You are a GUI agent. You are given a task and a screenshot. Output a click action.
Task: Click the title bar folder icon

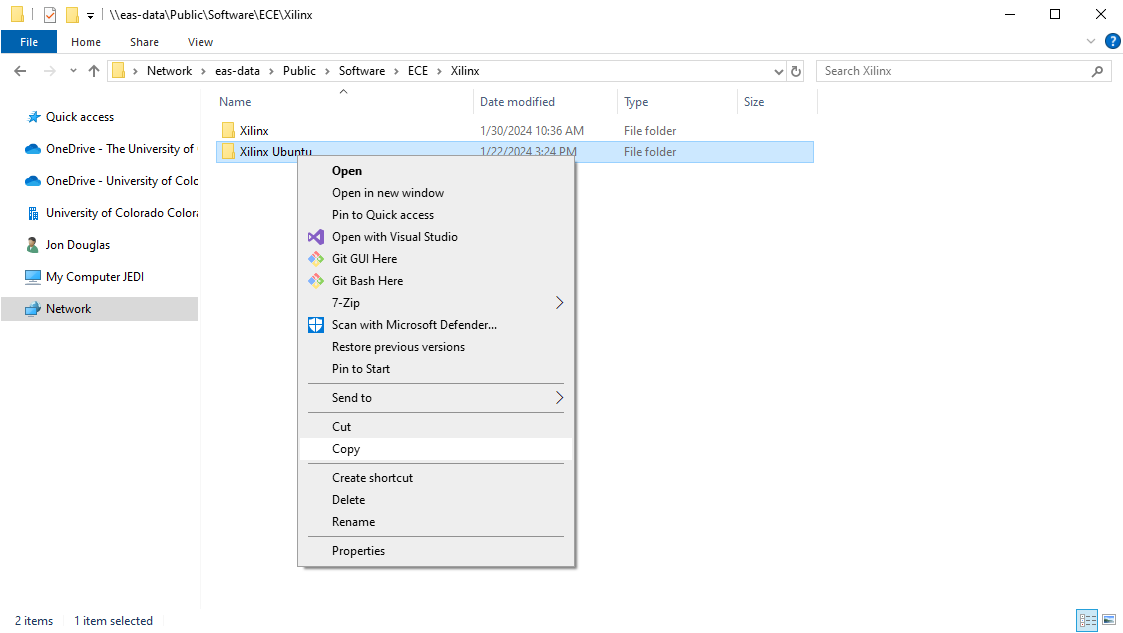(17, 14)
